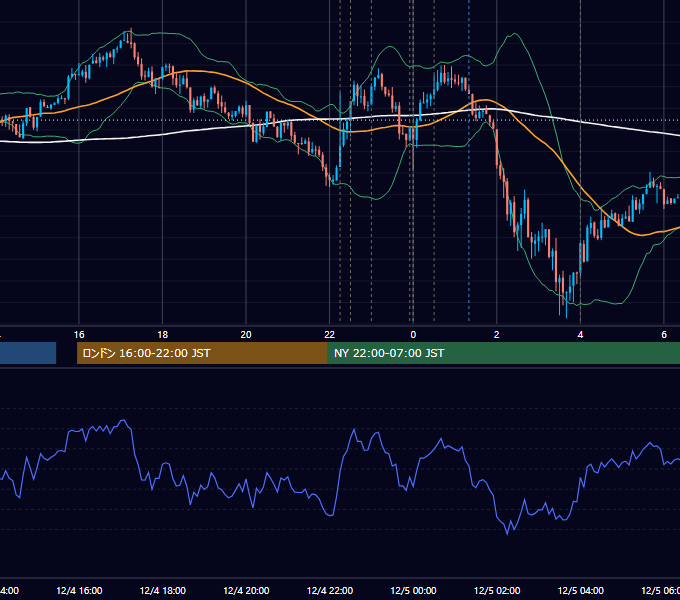The image size is (680, 600).
Task: Click the 18 hour label on the chart axis
Action: [163, 335]
